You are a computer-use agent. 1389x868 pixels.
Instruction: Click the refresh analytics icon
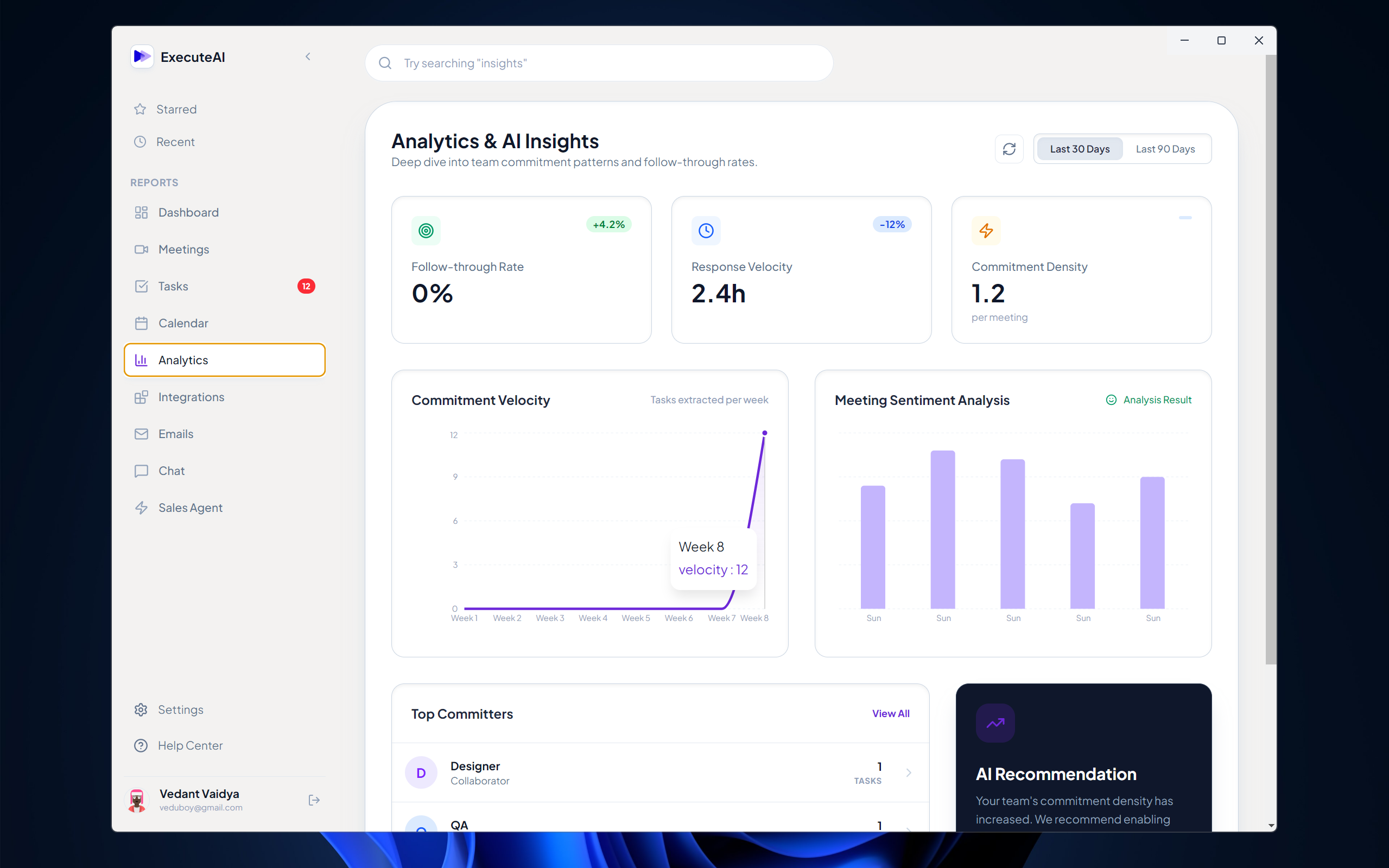point(1009,149)
